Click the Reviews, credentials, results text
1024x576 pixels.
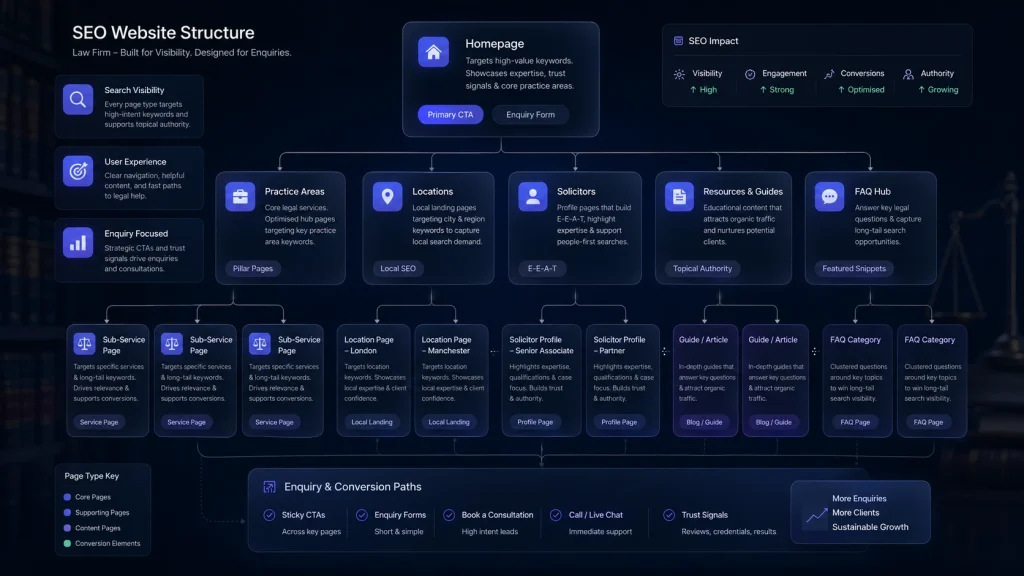pos(729,532)
